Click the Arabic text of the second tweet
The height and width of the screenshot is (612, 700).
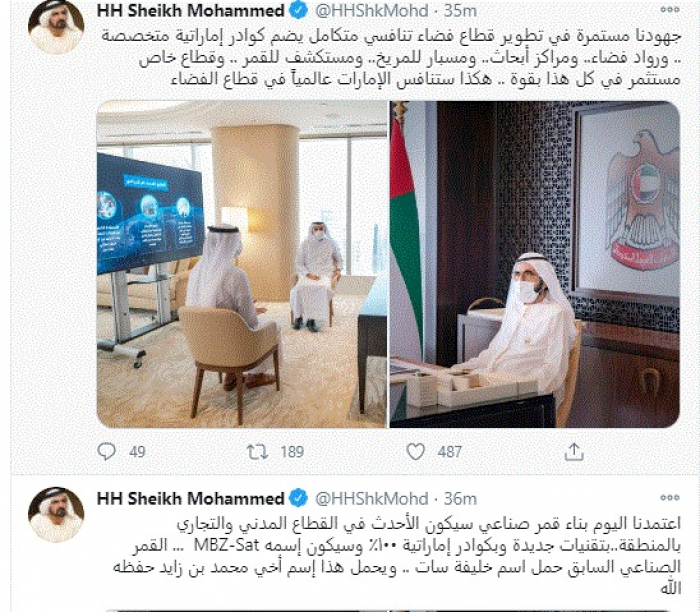[397, 556]
